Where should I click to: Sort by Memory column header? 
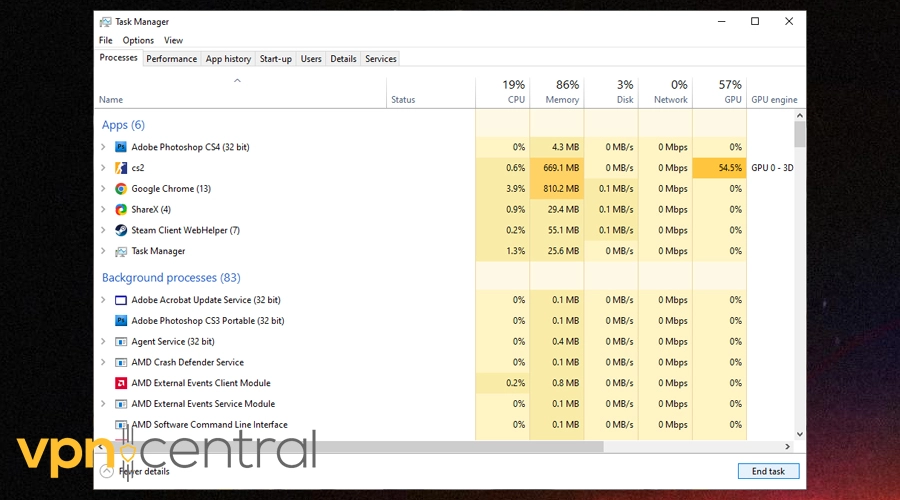pyautogui.click(x=557, y=92)
